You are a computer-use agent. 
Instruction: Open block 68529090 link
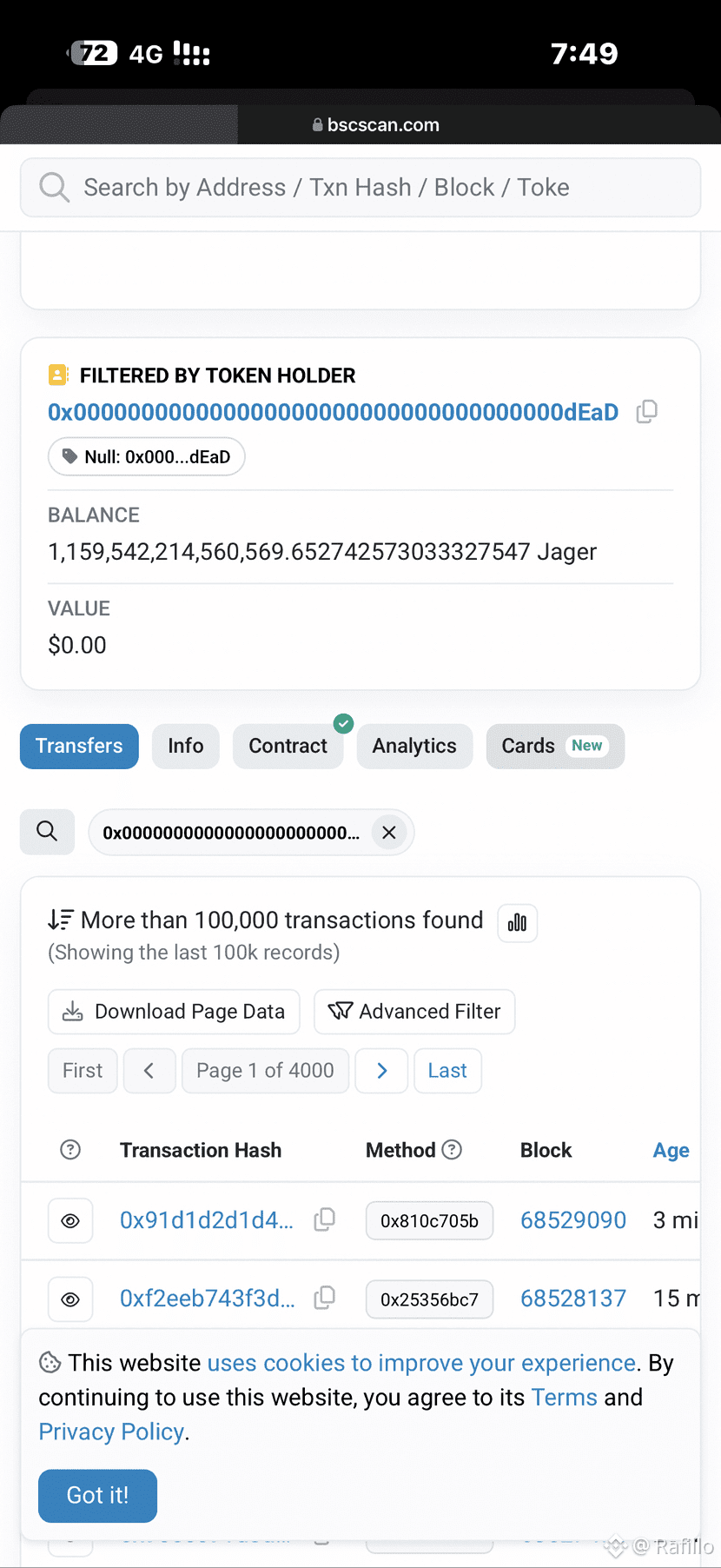pos(572,1220)
